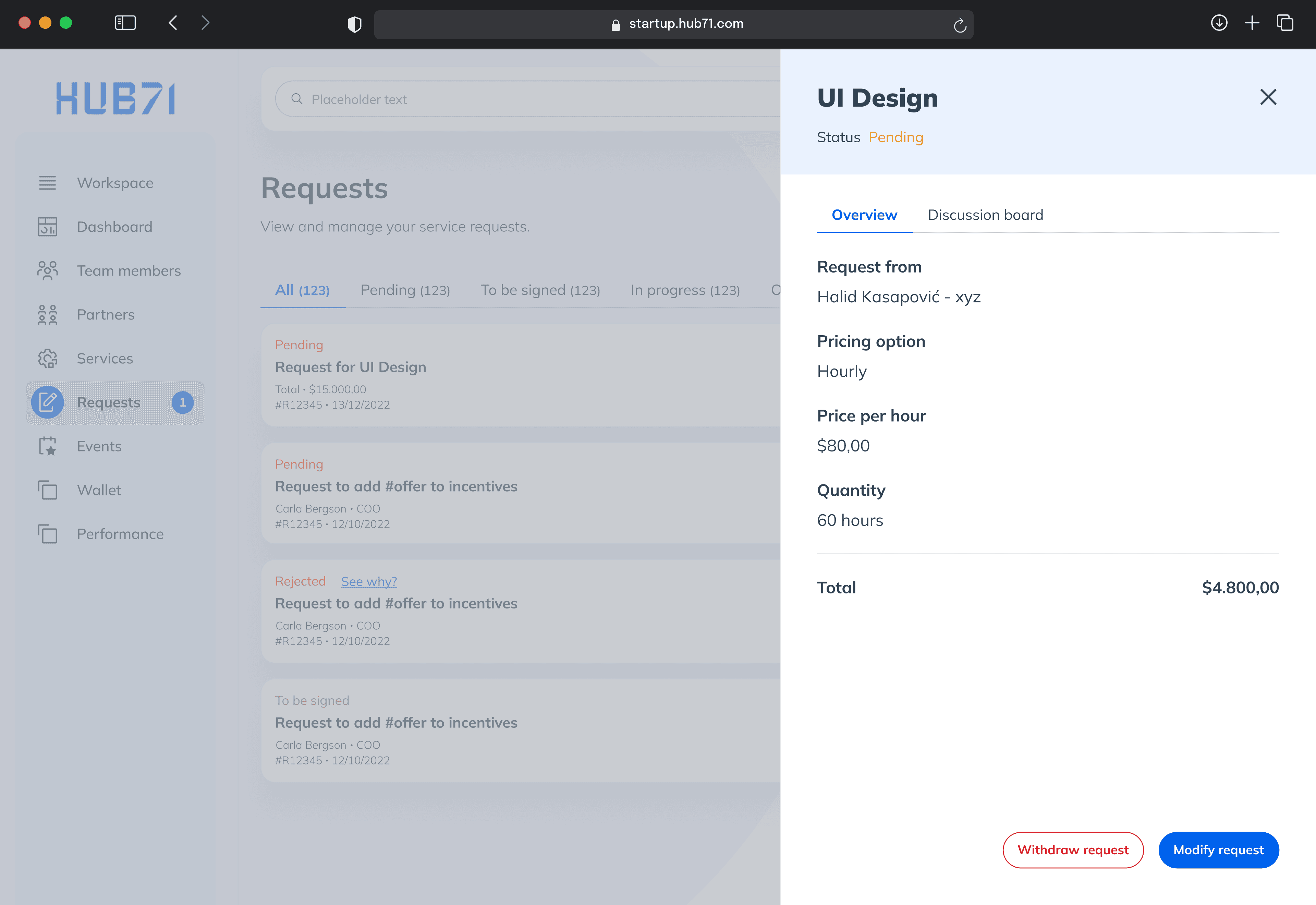Toggle the browser sidebar panel icon

(125, 23)
